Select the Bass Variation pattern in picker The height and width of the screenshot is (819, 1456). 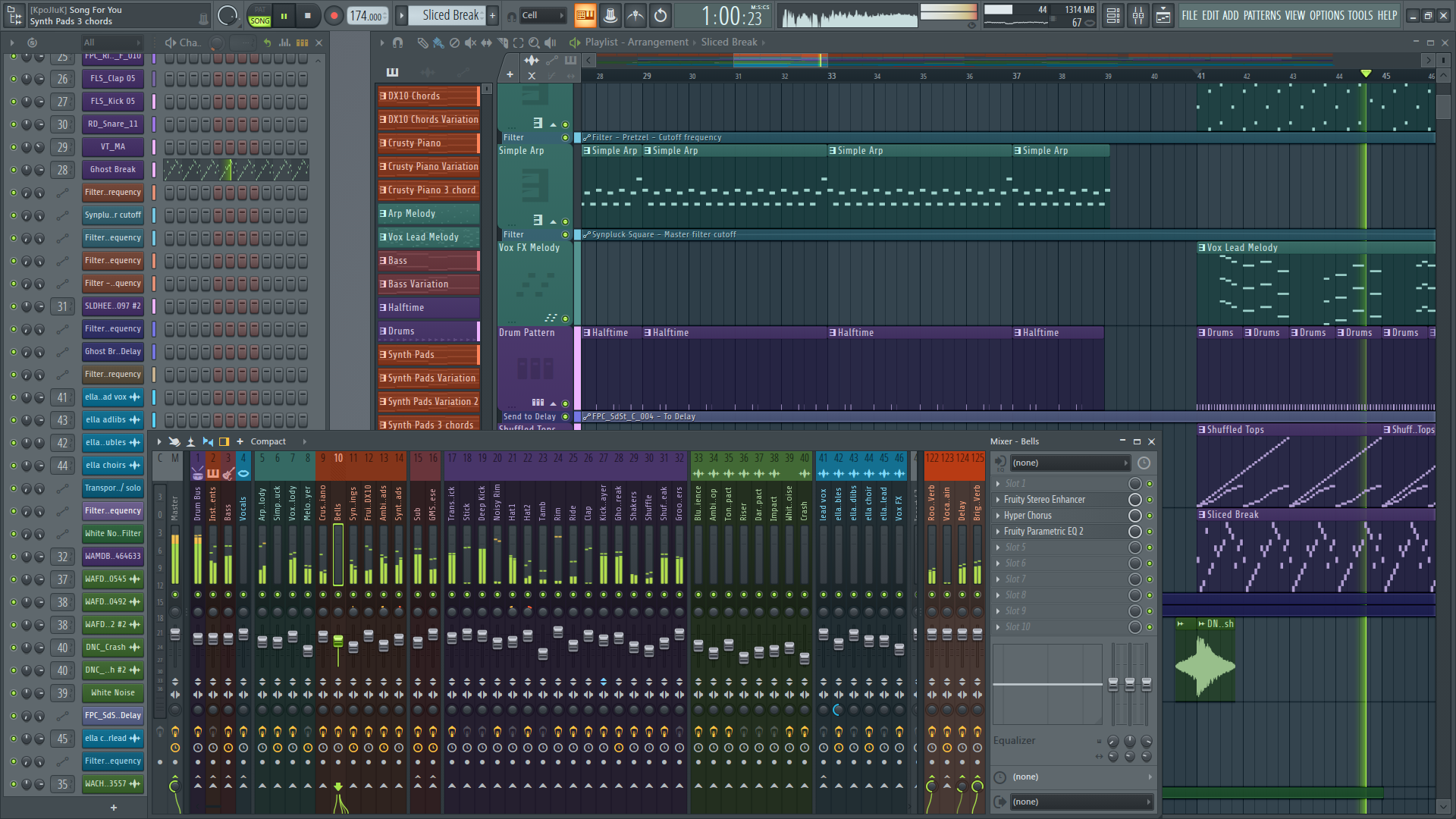(428, 284)
